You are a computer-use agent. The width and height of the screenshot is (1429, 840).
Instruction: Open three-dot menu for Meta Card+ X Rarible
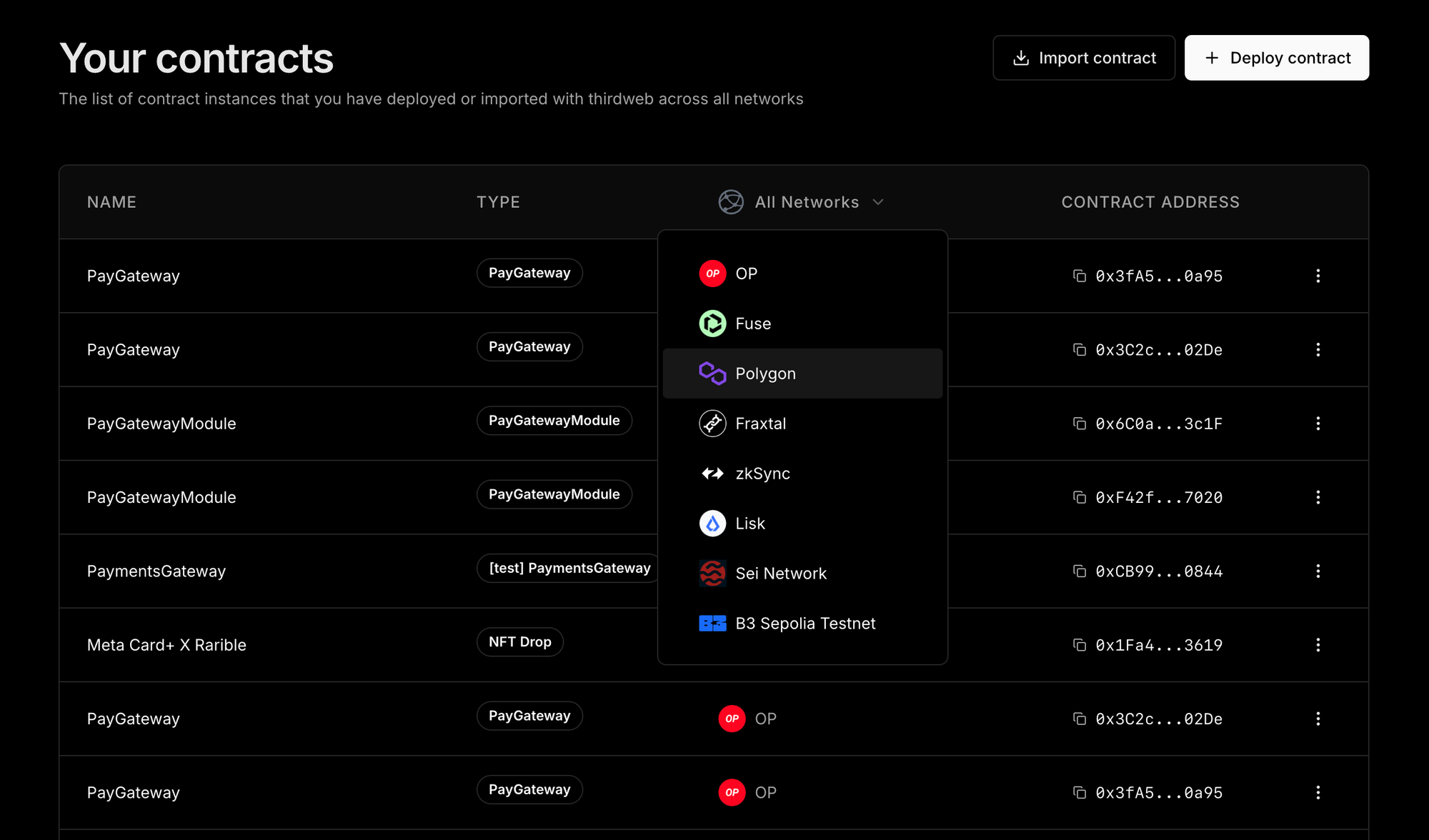coord(1318,645)
